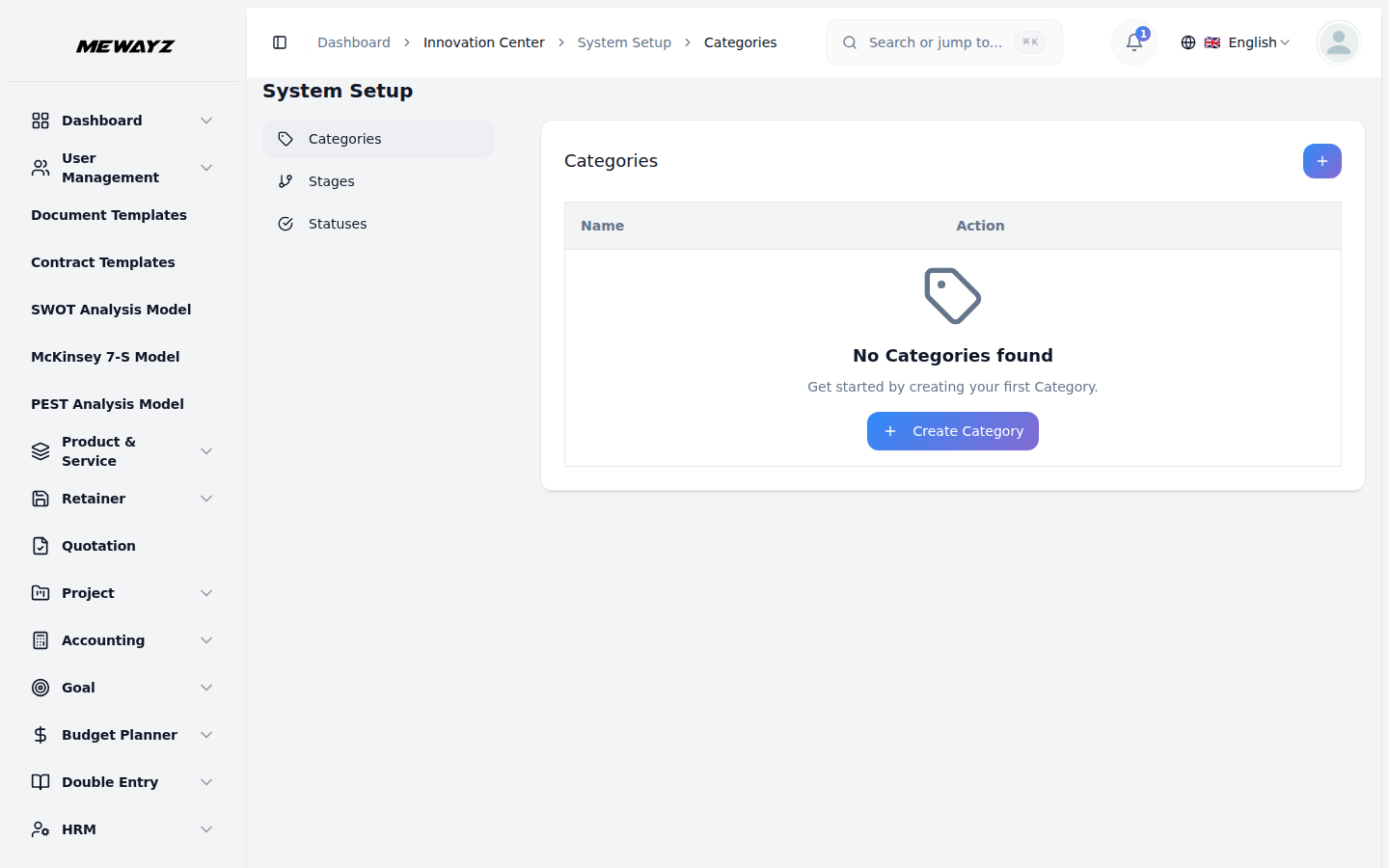Screen dimensions: 1389x868
Task: Switch to the Stages tab
Action: click(x=331, y=181)
